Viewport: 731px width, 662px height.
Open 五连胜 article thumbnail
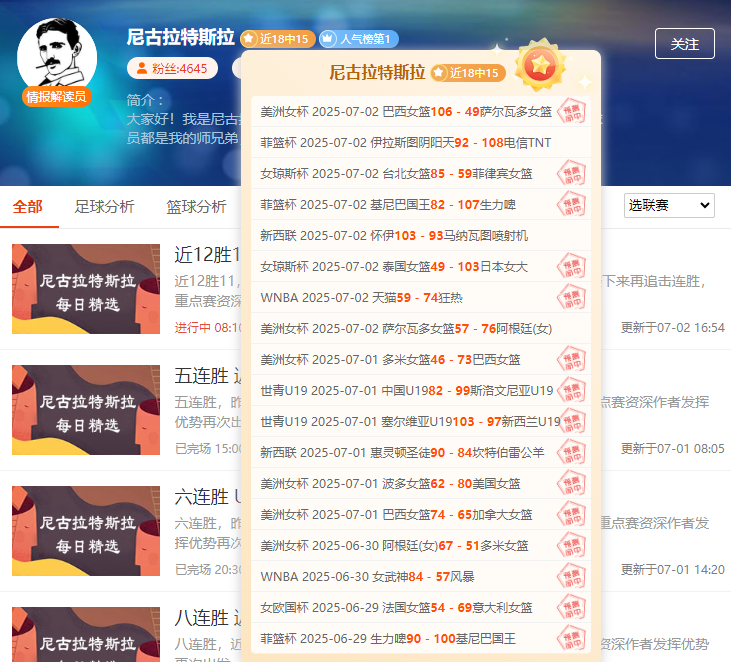click(x=86, y=410)
